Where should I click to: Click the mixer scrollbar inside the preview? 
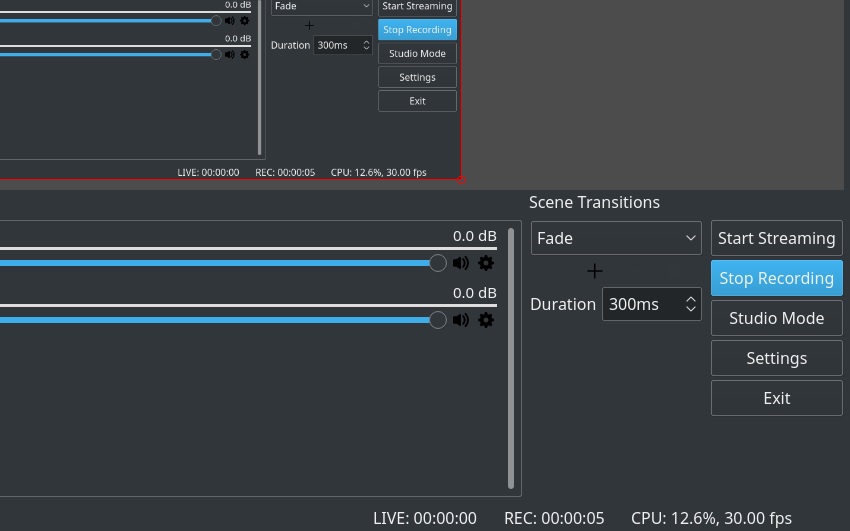pyautogui.click(x=260, y=77)
